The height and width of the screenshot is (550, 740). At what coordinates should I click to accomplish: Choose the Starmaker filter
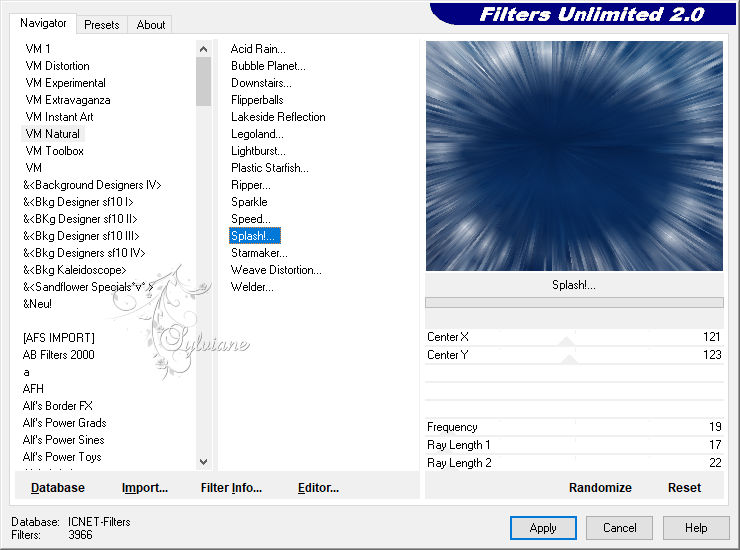pyautogui.click(x=259, y=253)
